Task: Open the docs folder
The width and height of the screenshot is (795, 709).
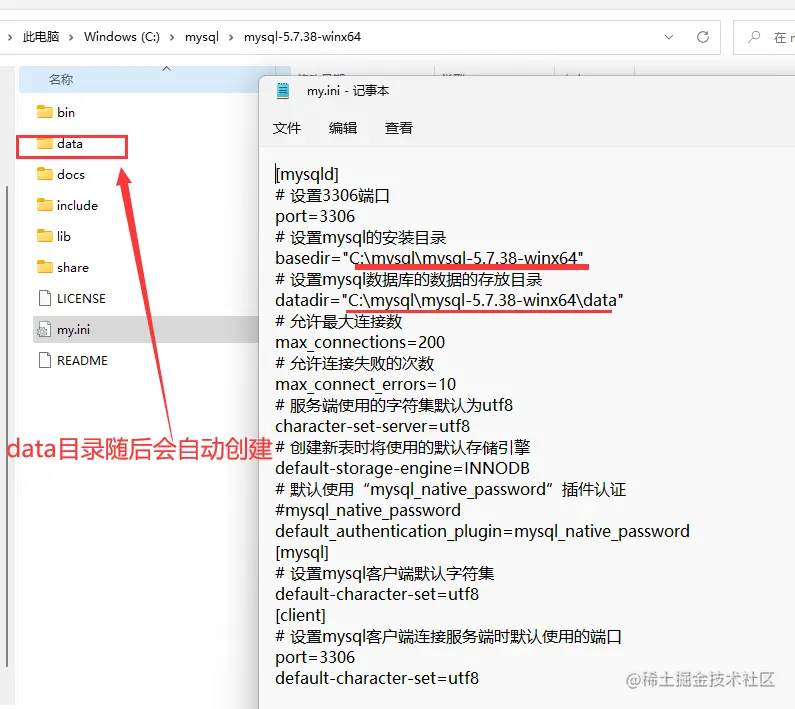Action: coord(61,174)
